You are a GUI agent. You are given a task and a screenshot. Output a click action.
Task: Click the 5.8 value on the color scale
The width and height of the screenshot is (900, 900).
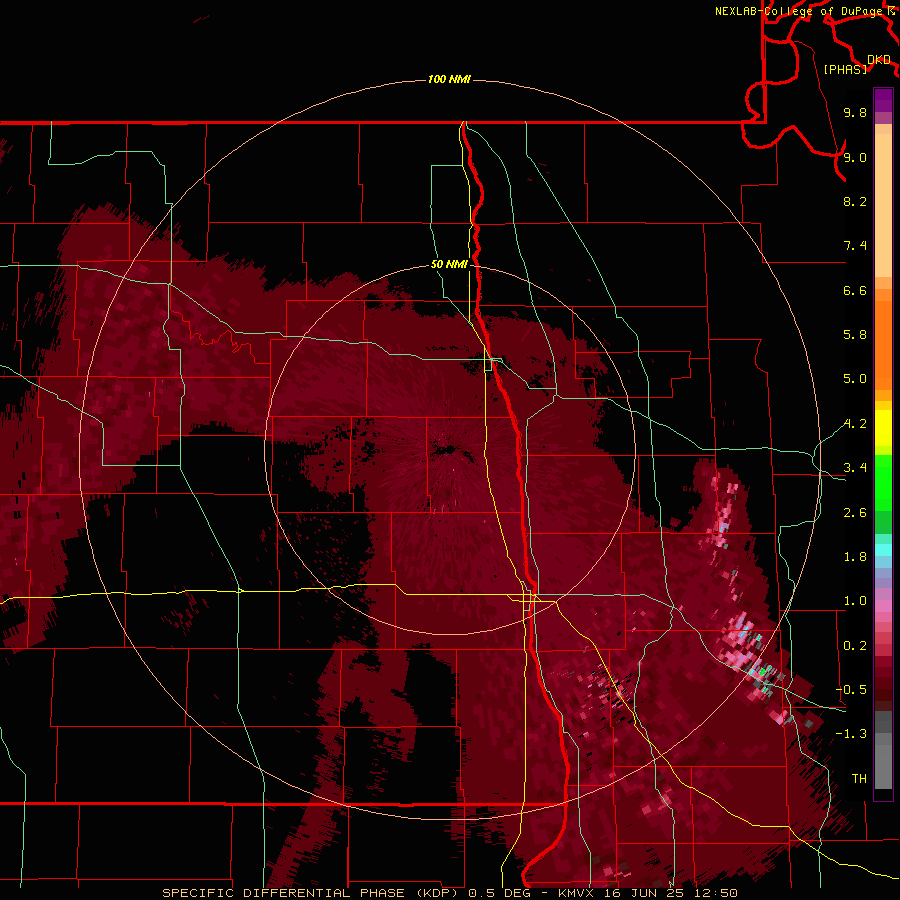[855, 335]
